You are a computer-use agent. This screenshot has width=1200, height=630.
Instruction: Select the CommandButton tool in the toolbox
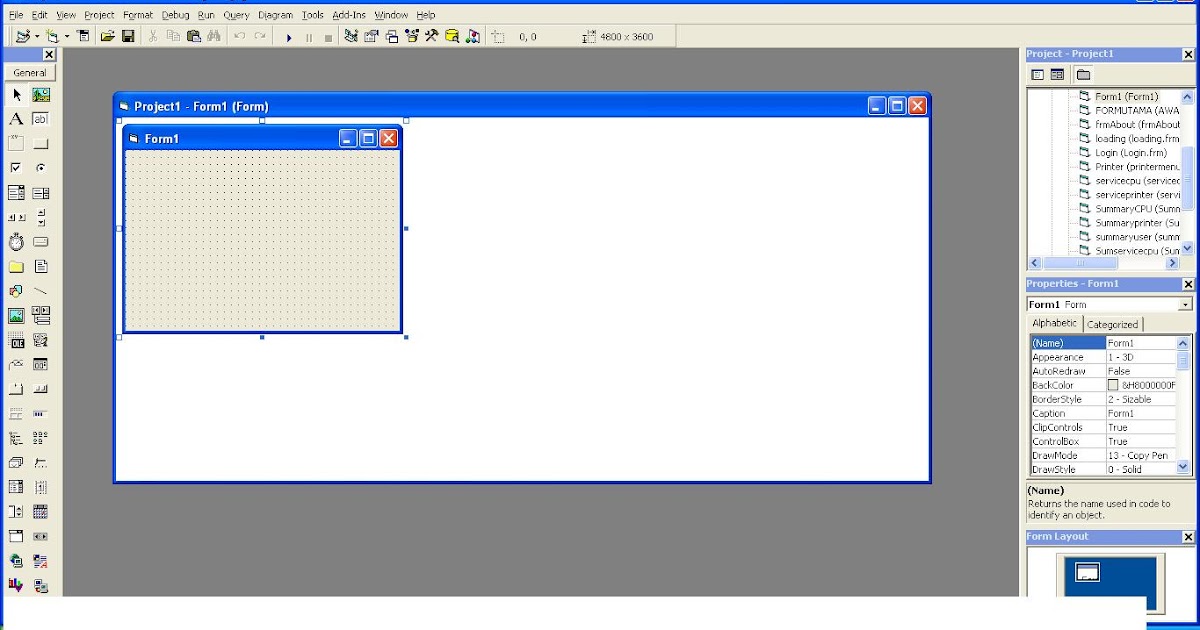click(40, 142)
